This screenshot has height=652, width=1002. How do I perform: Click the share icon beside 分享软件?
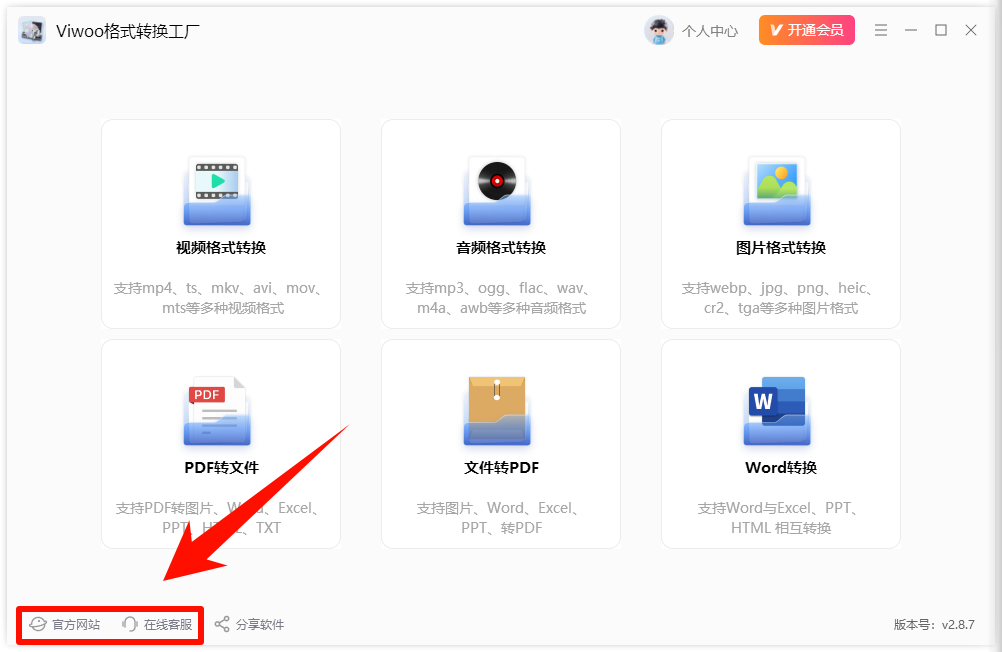(222, 624)
